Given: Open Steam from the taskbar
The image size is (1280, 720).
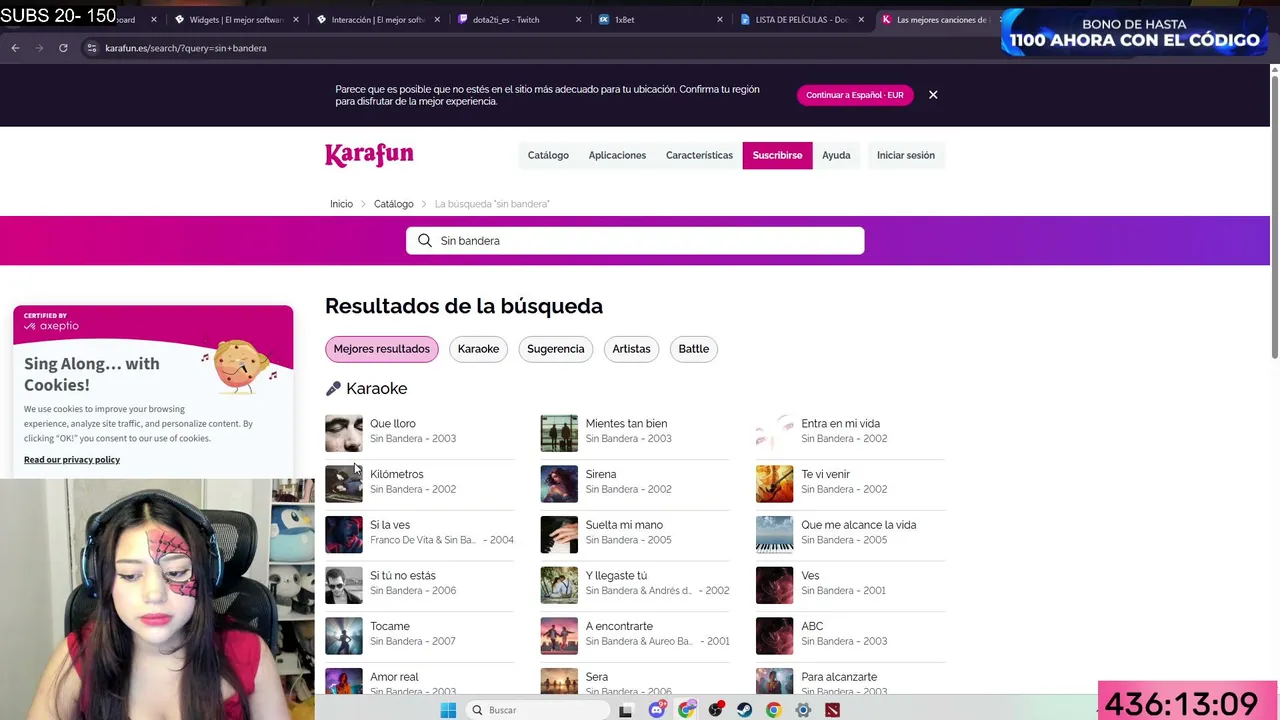Looking at the screenshot, I should [x=744, y=710].
